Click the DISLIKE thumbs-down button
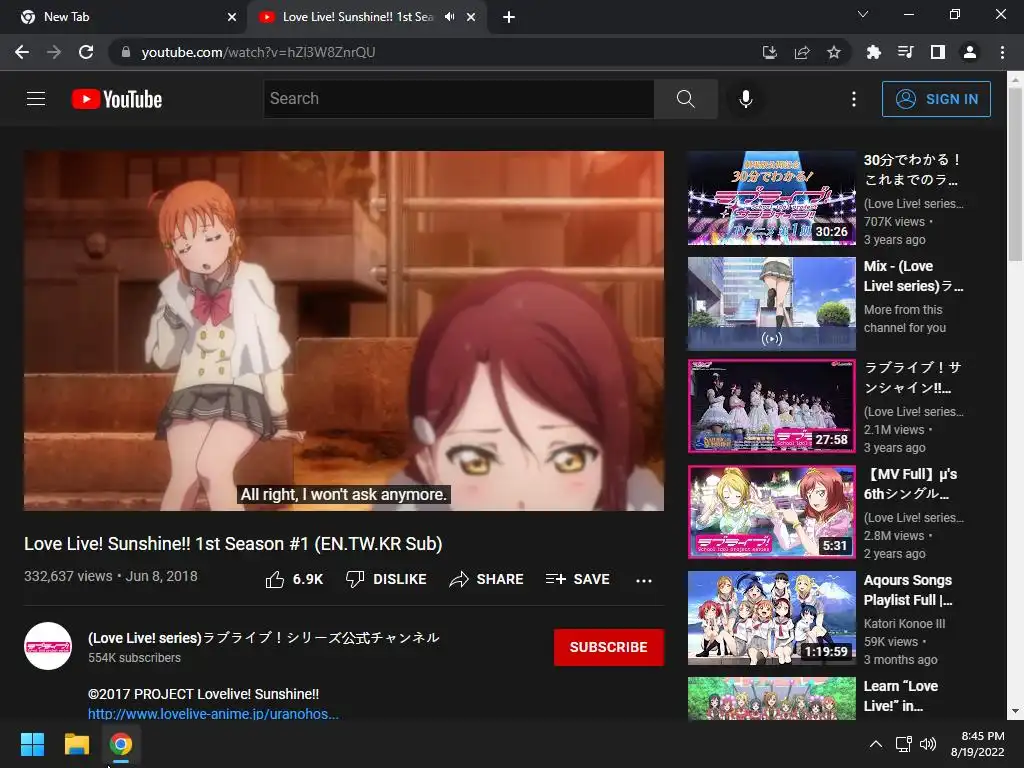1024x768 pixels. tap(386, 579)
